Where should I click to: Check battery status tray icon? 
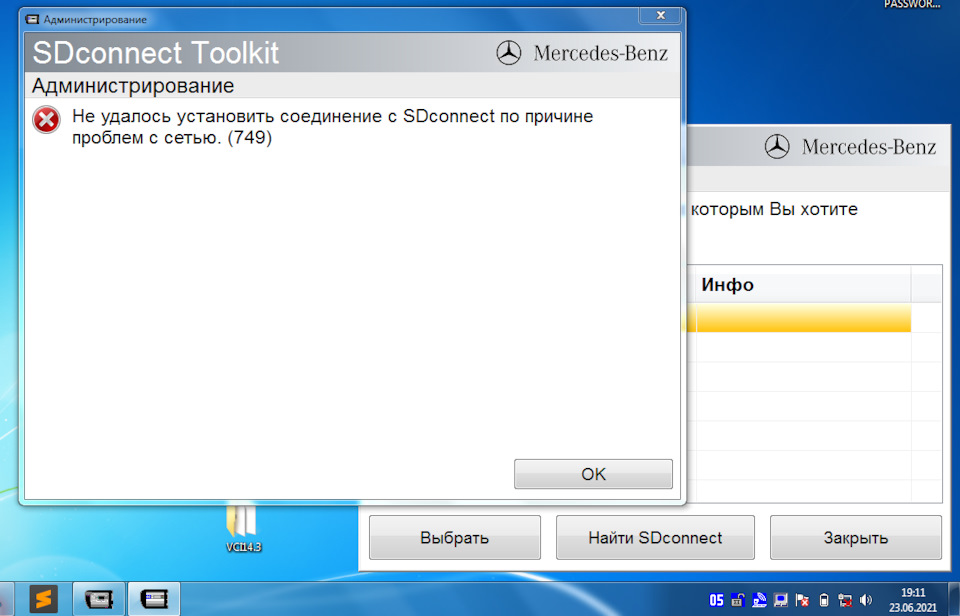(824, 600)
